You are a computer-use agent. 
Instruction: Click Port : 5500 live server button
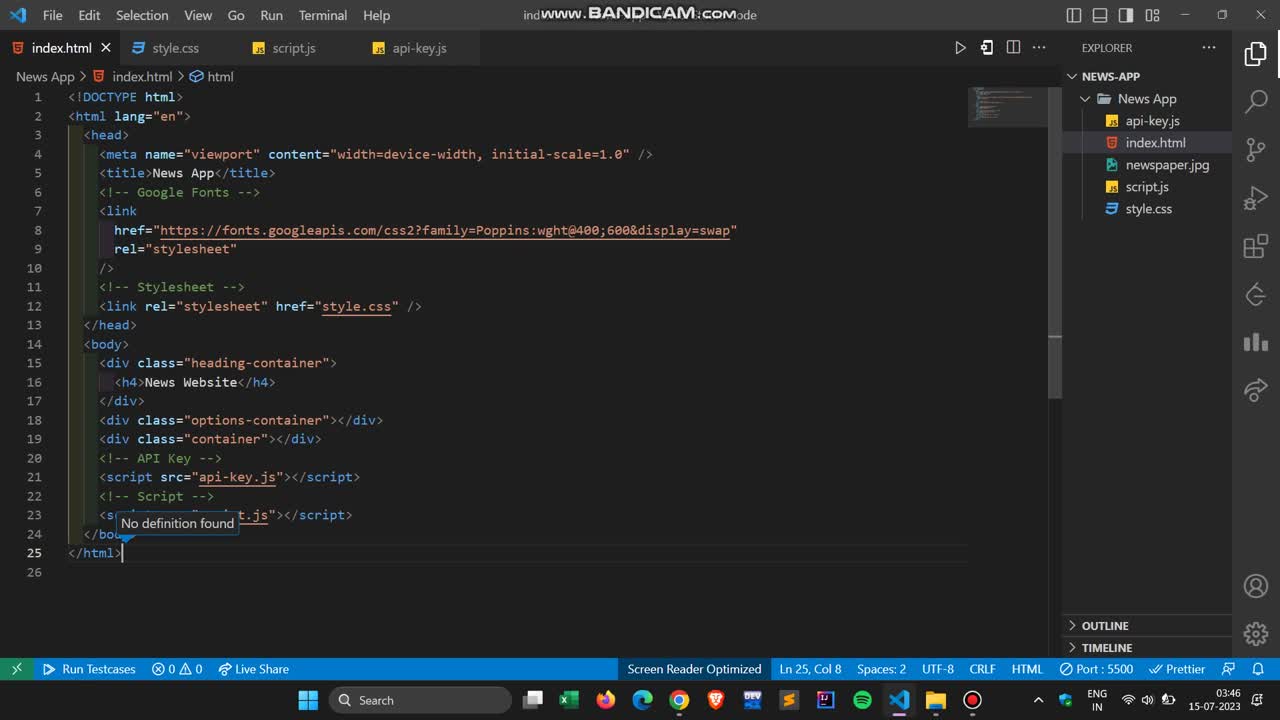pyautogui.click(x=1096, y=669)
